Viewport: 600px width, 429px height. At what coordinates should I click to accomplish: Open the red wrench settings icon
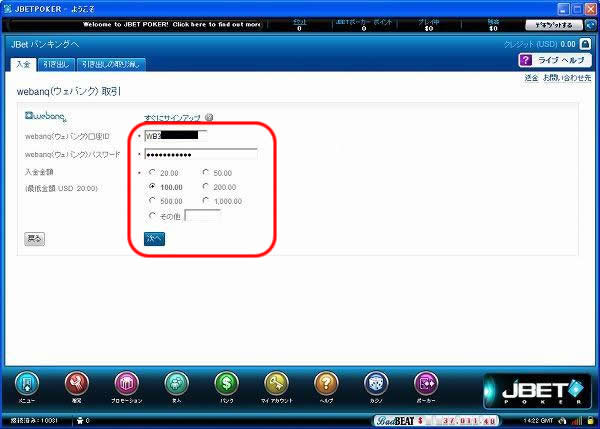(77, 383)
